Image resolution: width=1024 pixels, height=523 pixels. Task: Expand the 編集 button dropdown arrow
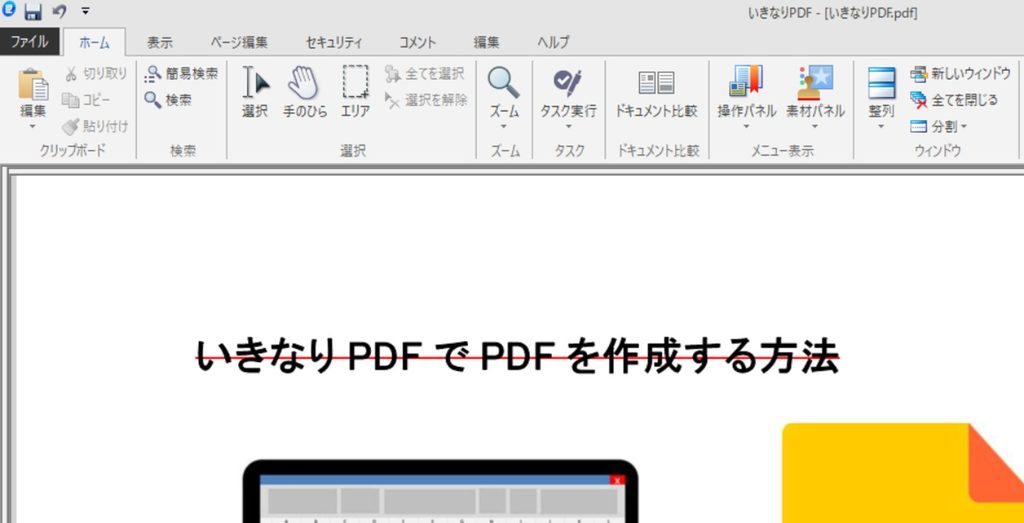coord(33,127)
